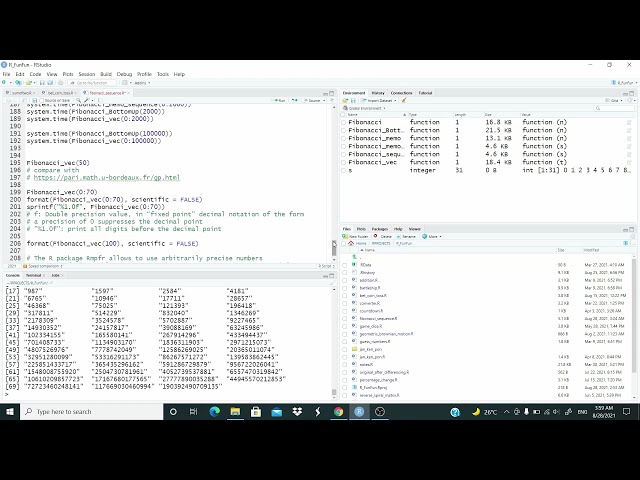Click the pari.math.u-bordeaux.fr link in the code
Image resolution: width=640 pixels, height=480 pixels.
[x=107, y=178]
